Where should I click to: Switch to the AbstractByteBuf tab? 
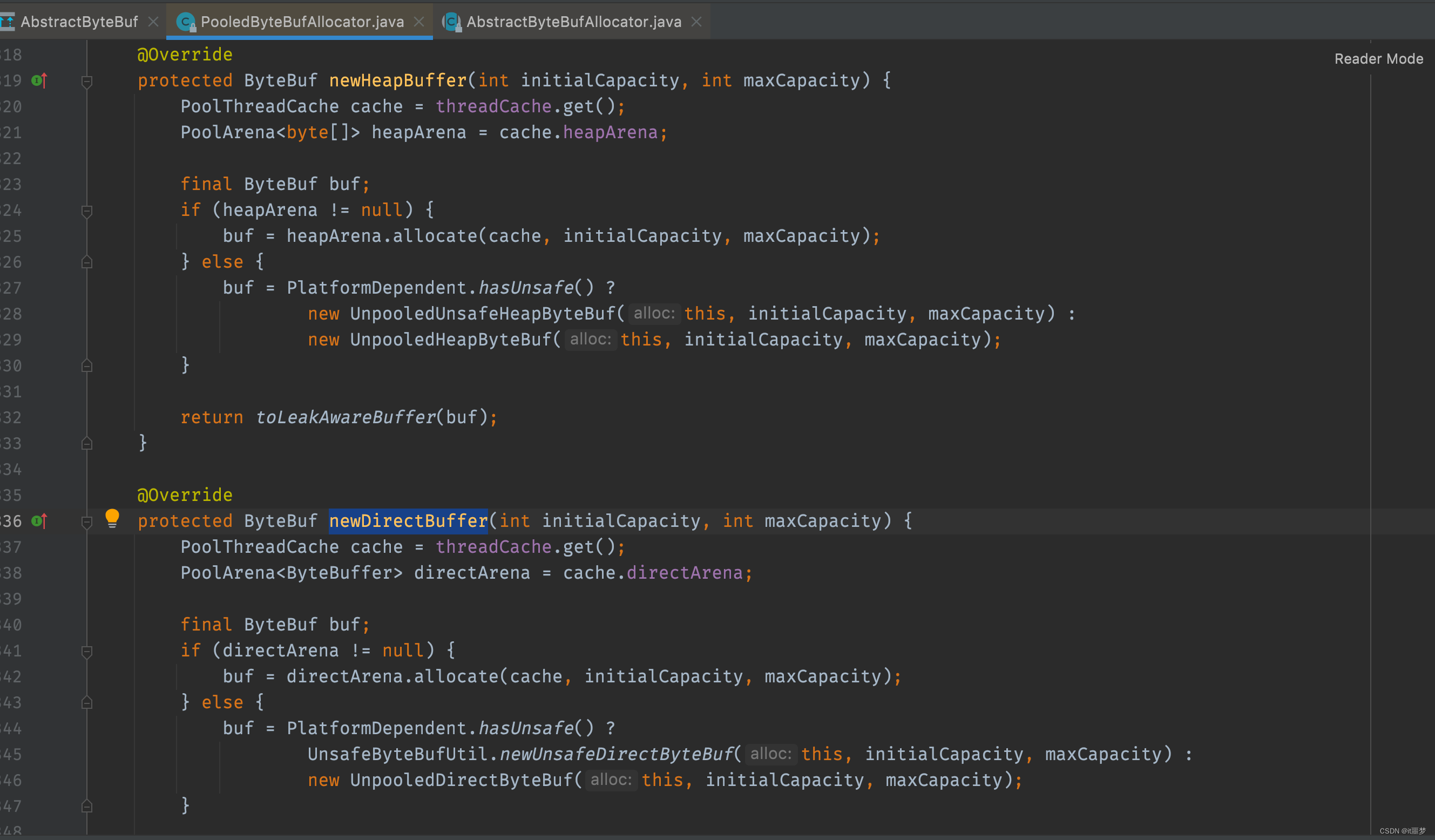pos(79,22)
